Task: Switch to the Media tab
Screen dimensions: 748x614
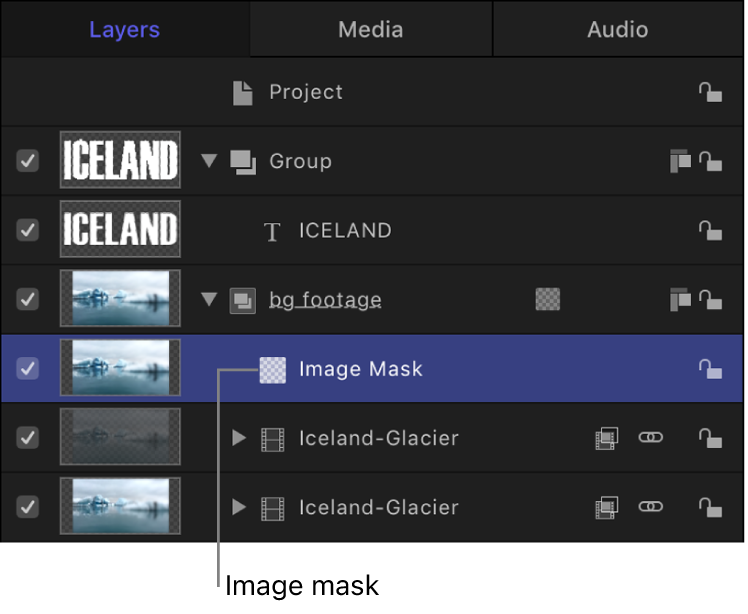Action: (370, 29)
